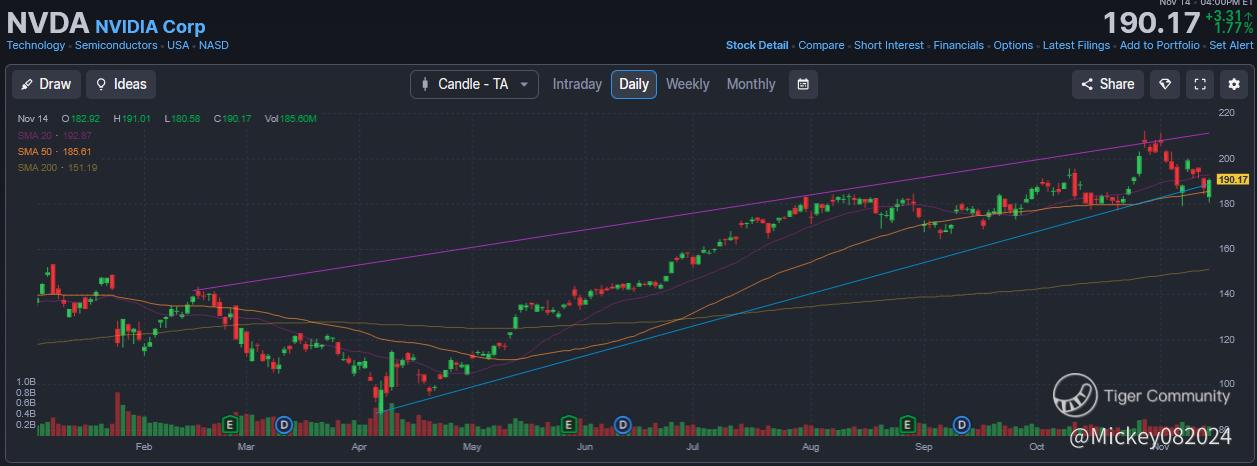Open chart settings gear

[1234, 84]
